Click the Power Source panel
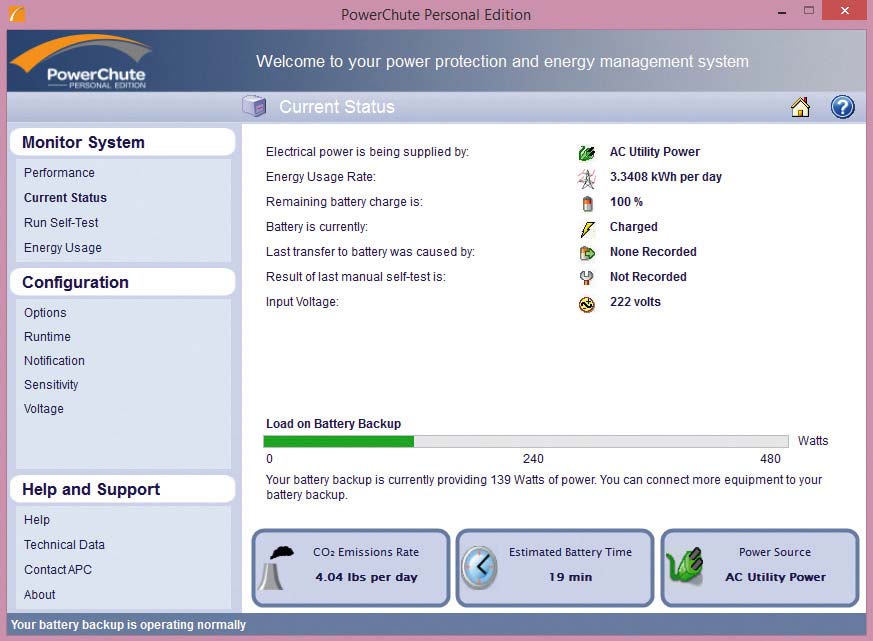 click(759, 567)
